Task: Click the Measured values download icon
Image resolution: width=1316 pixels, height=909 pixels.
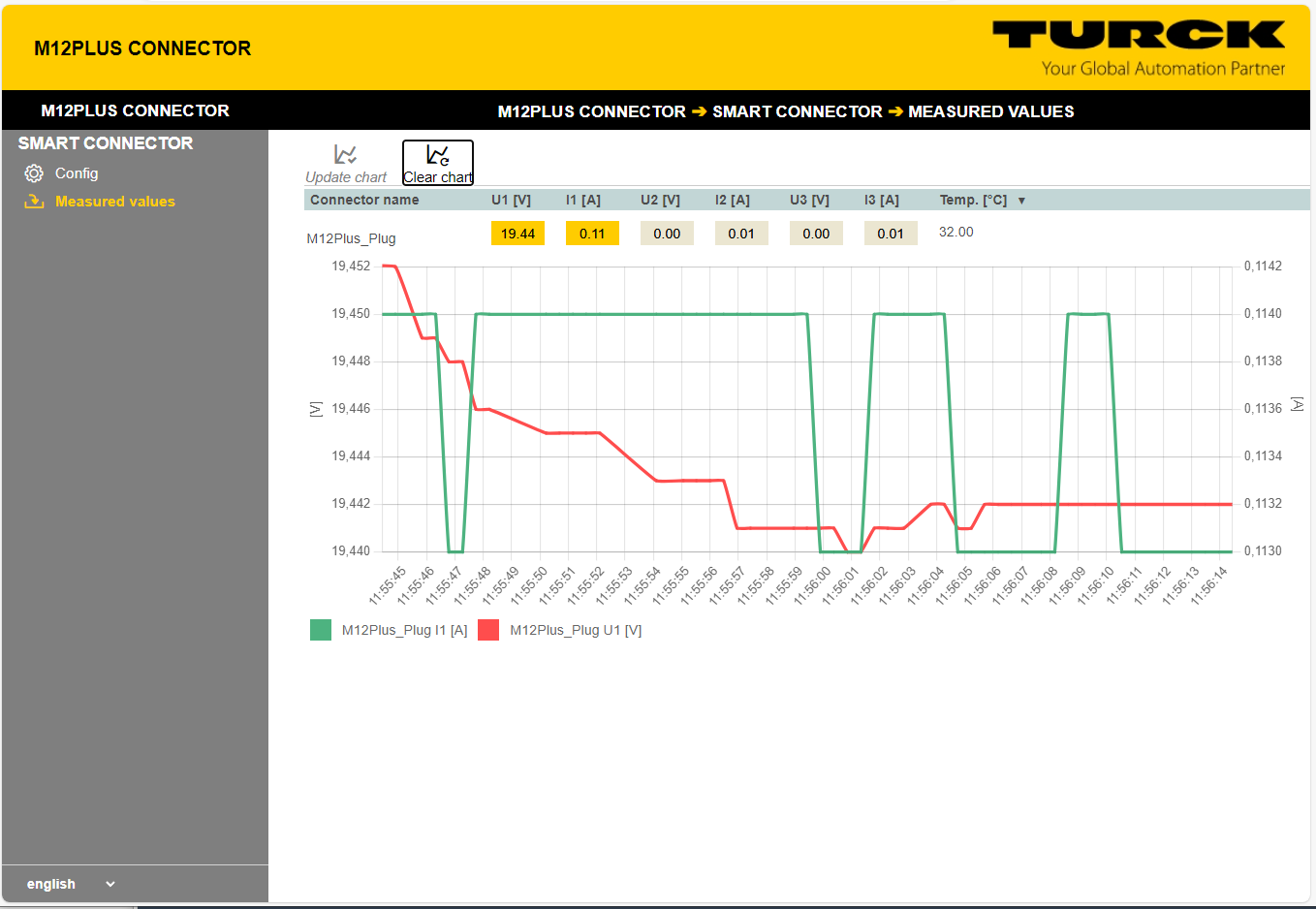Action: (34, 202)
